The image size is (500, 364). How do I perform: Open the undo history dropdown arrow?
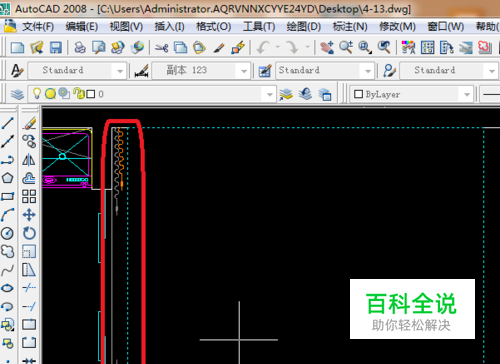point(278,47)
